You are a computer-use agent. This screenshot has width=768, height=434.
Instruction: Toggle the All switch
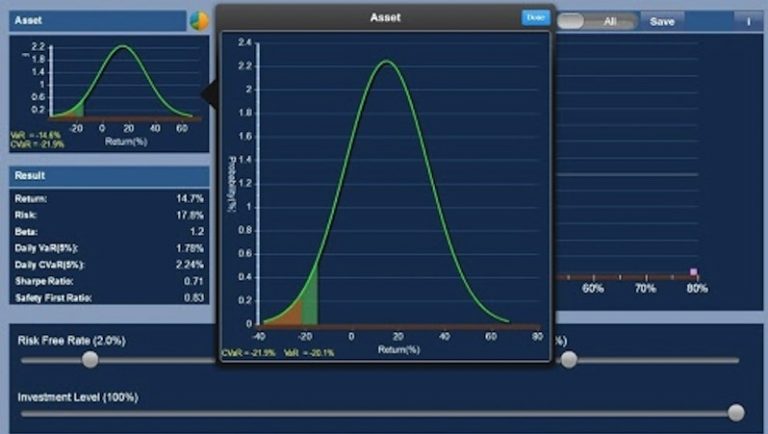tap(596, 21)
